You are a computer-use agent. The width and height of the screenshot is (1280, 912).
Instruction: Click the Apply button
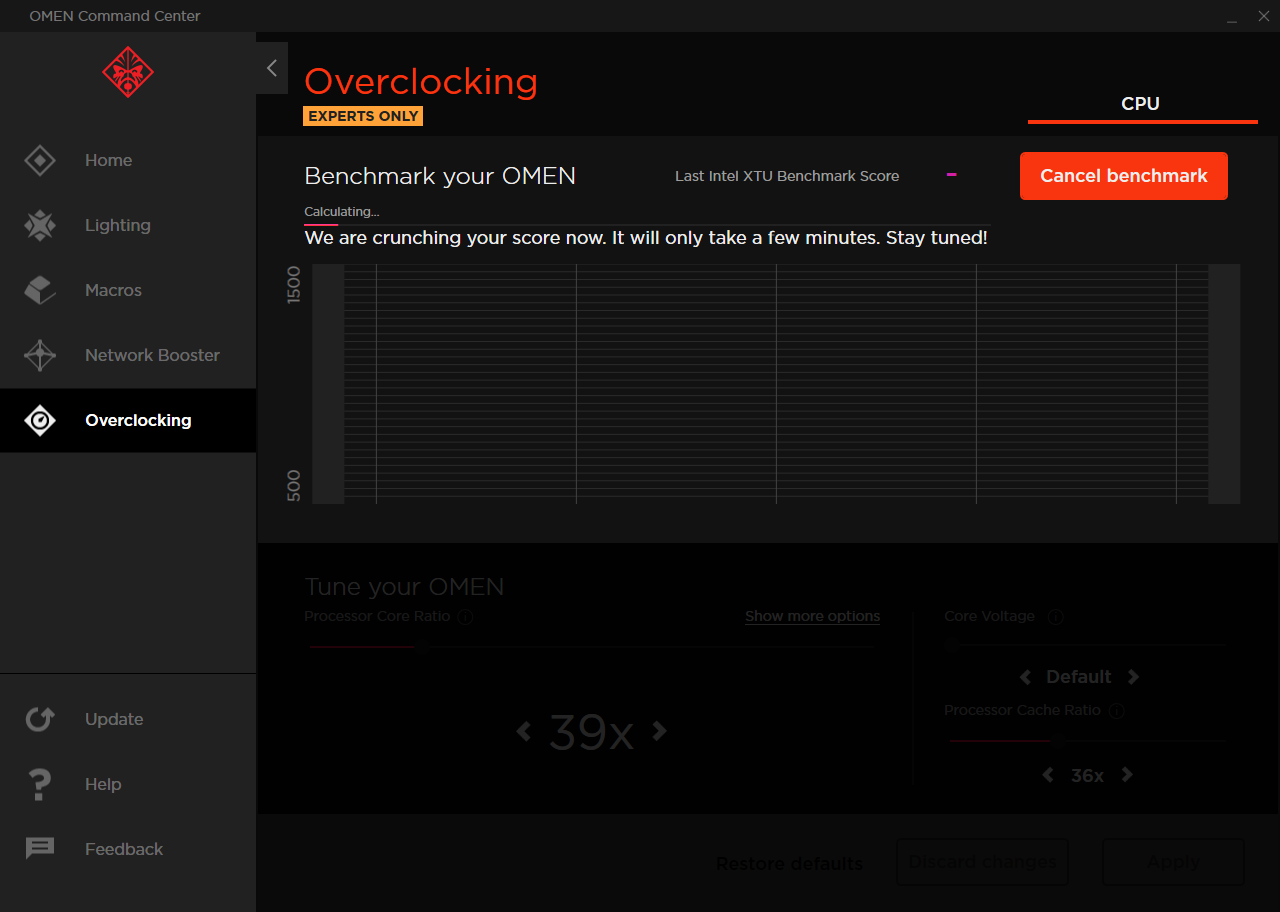point(1173,862)
